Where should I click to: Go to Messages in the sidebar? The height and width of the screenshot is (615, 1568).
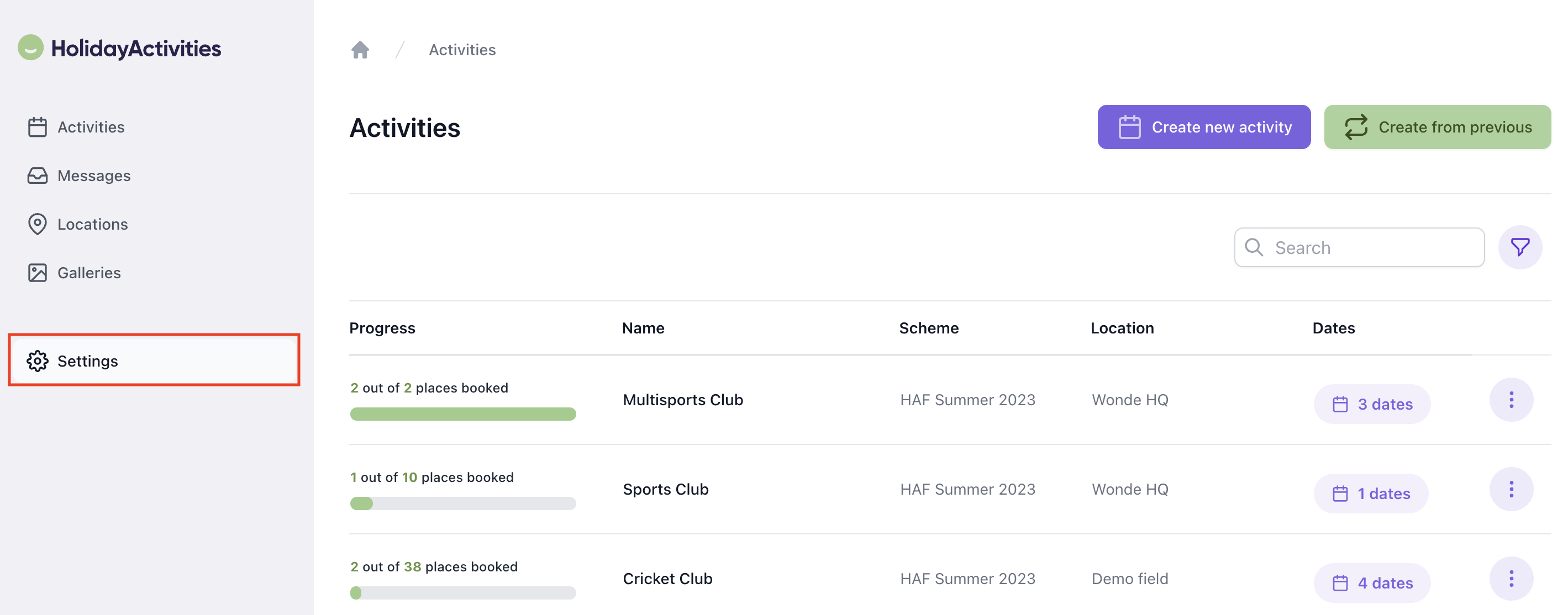click(94, 176)
